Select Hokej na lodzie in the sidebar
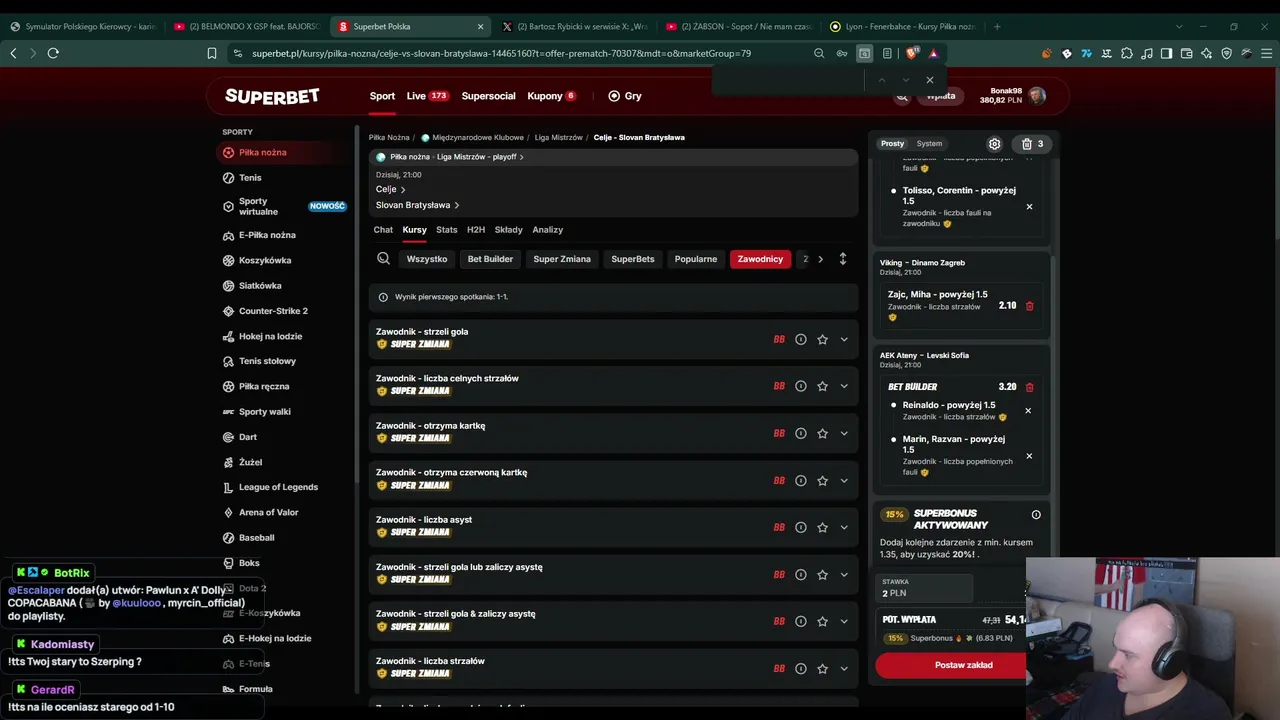Viewport: 1280px width, 720px height. tap(270, 336)
